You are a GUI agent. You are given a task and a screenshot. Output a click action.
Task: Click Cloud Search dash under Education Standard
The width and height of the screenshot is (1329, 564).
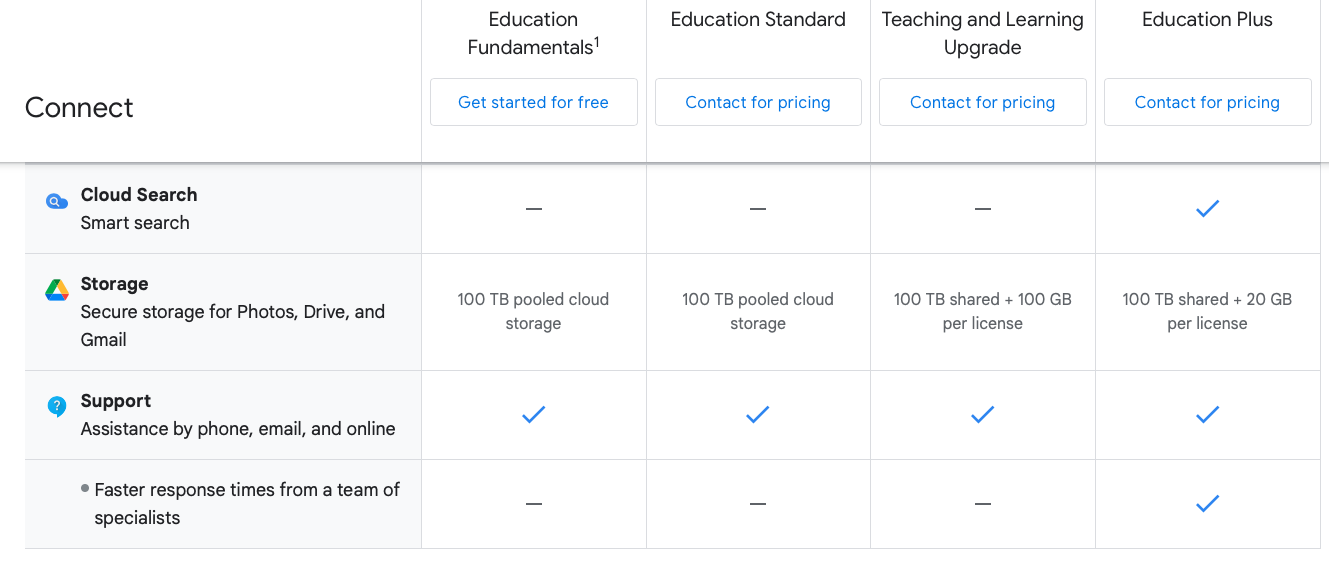click(x=758, y=209)
